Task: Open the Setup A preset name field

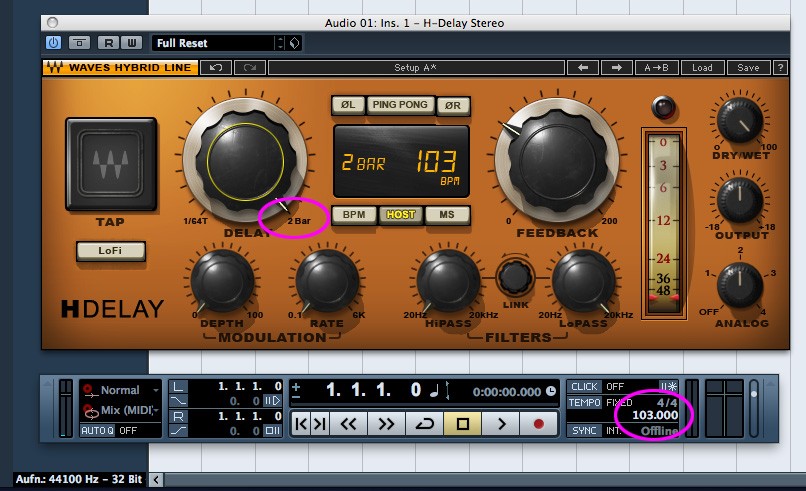Action: [x=416, y=68]
